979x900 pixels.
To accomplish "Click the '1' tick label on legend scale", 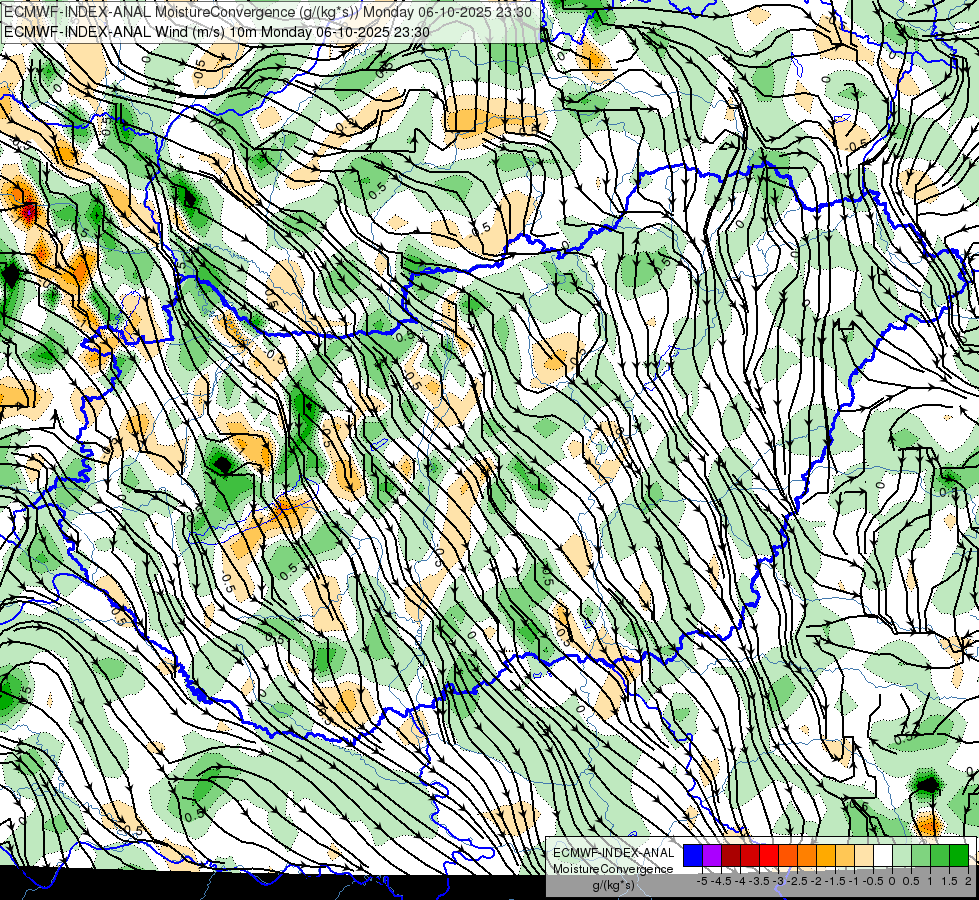I will pyautogui.click(x=929, y=881).
